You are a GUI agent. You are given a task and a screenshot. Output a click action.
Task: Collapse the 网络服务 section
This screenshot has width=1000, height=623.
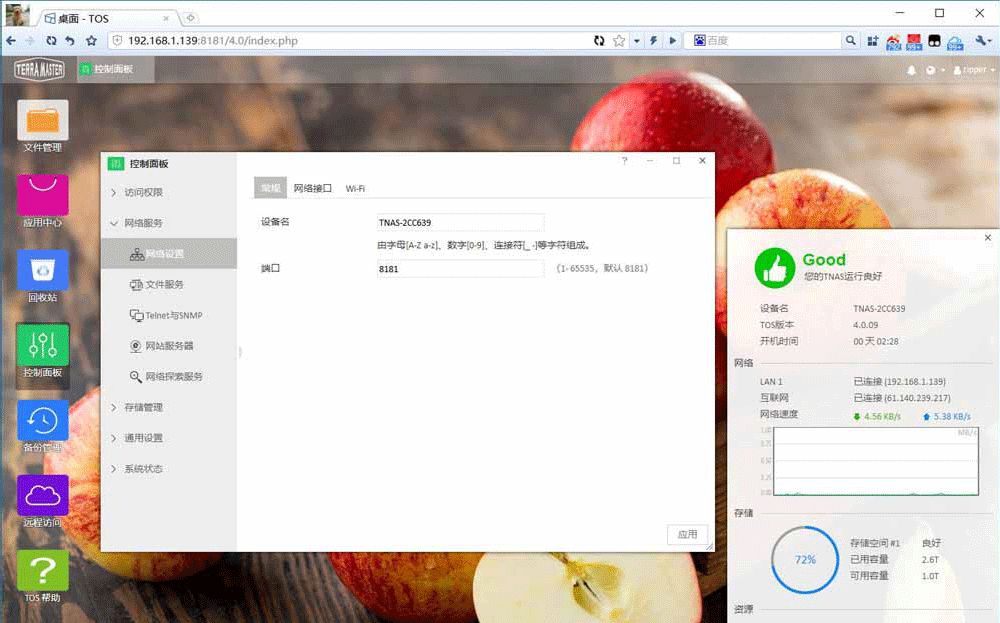click(143, 223)
